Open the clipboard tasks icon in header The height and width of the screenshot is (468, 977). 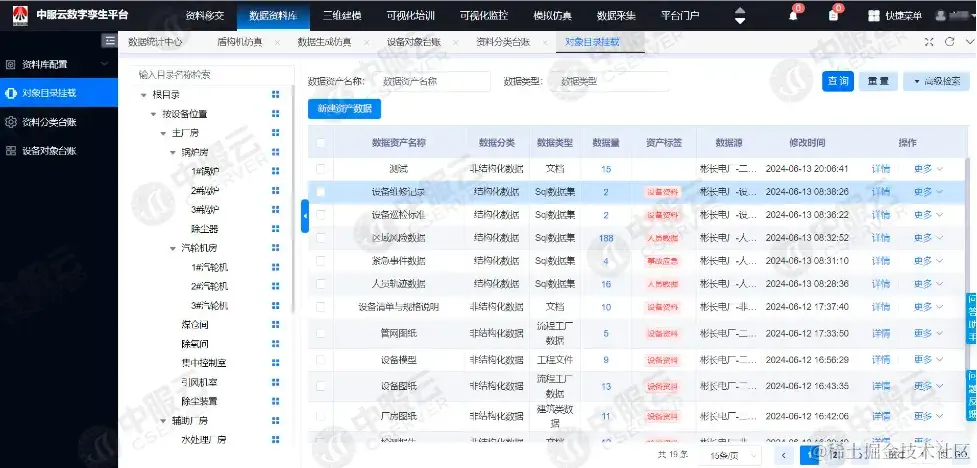coord(834,16)
